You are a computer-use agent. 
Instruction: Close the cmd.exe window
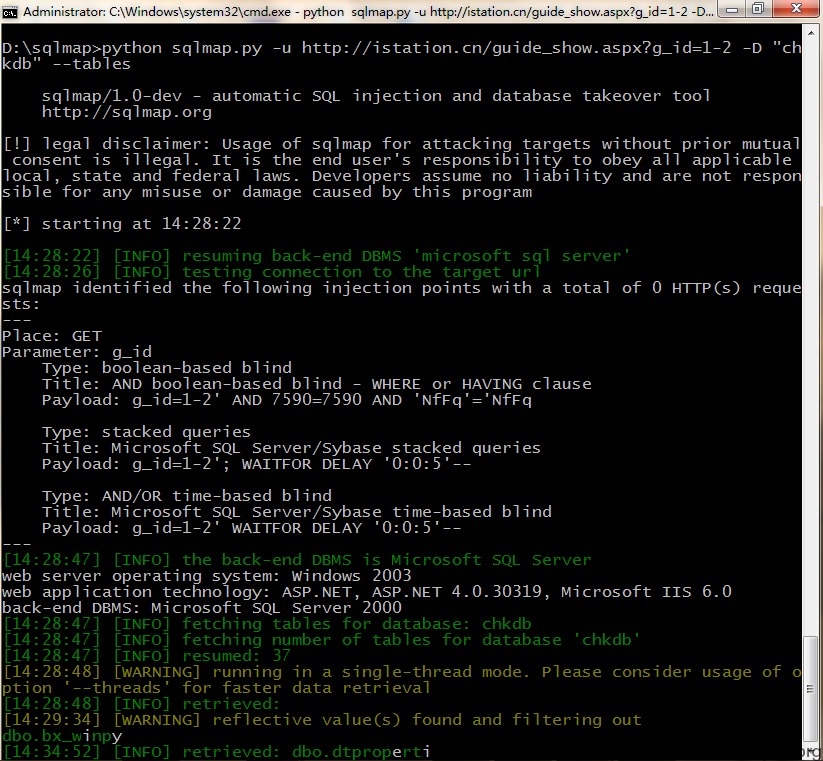(796, 9)
